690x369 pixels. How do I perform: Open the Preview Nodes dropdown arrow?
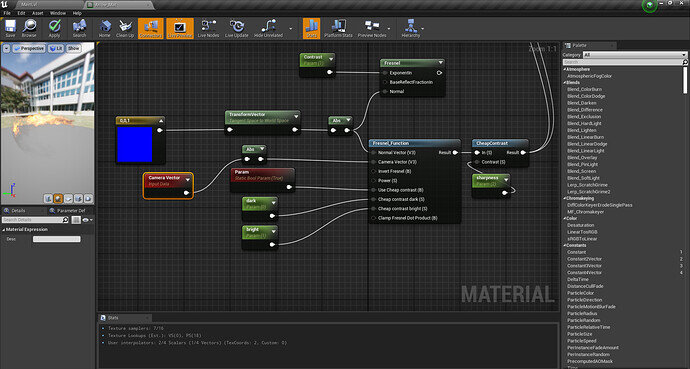tap(389, 29)
